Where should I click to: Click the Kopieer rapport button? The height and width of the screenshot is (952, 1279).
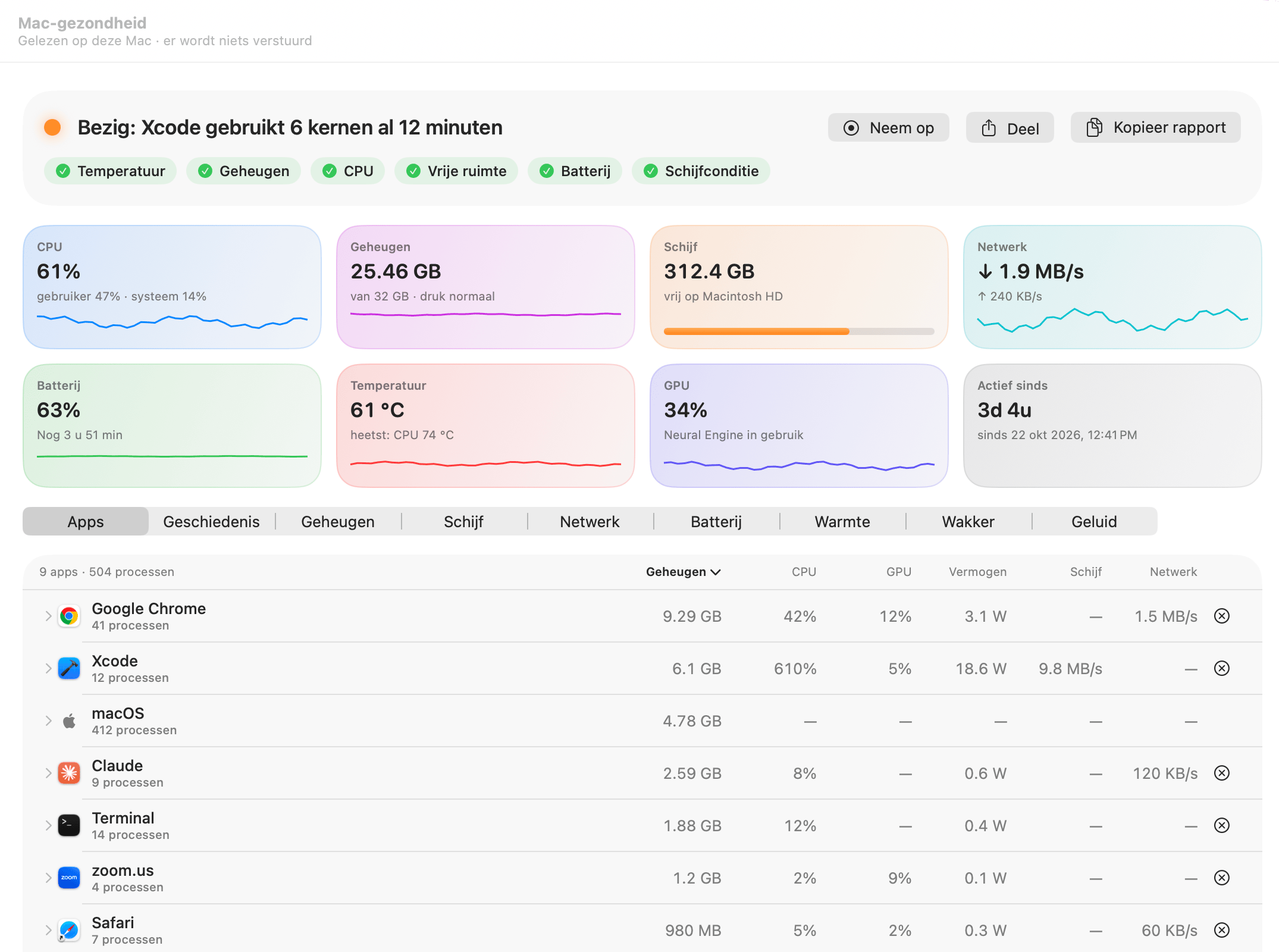1156,128
